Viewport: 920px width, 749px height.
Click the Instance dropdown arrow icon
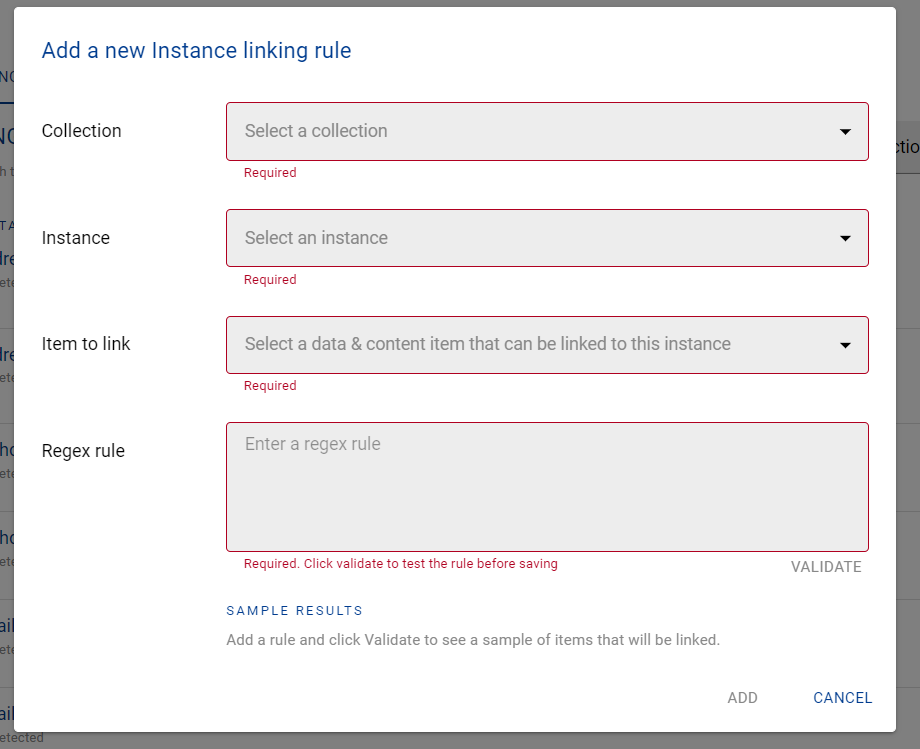click(845, 239)
